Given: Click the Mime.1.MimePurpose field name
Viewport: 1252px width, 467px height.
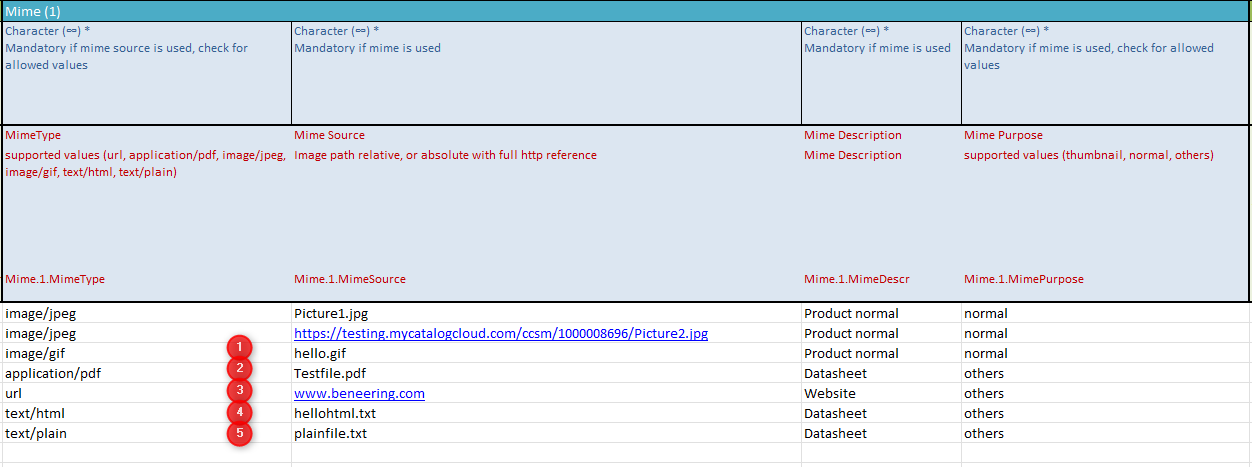Looking at the screenshot, I should 1023,279.
